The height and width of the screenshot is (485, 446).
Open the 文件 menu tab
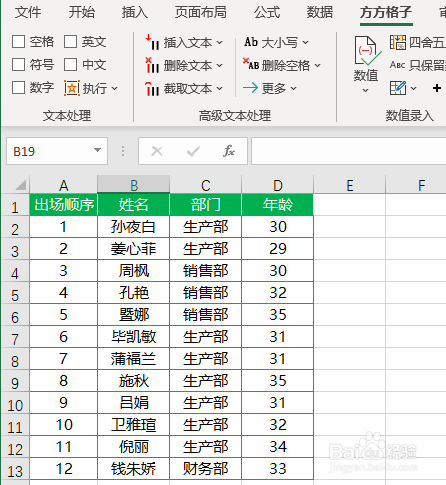point(28,12)
